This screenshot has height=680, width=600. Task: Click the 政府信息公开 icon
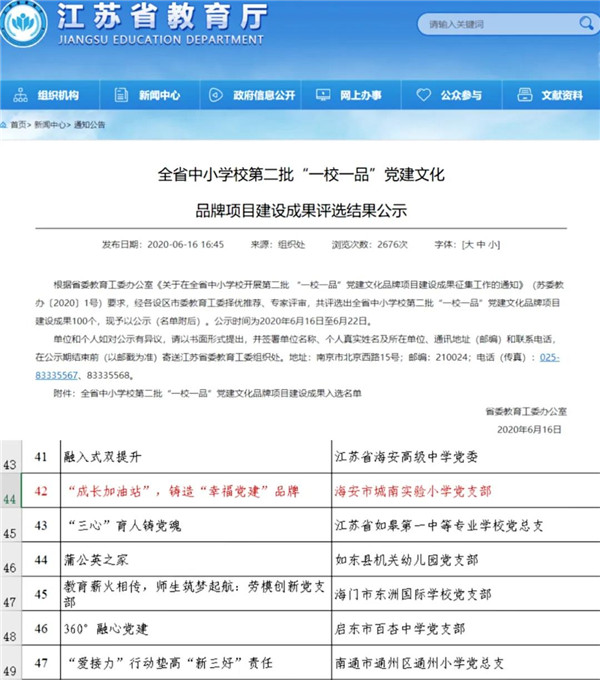pos(214,96)
